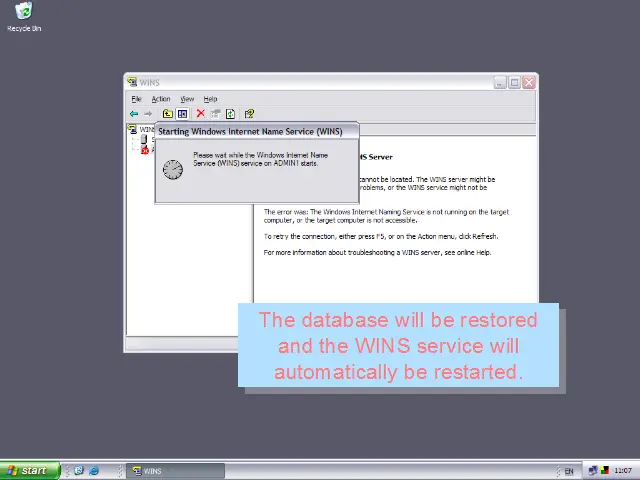The image size is (640, 480).
Task: Open the Action menu
Action: click(161, 99)
